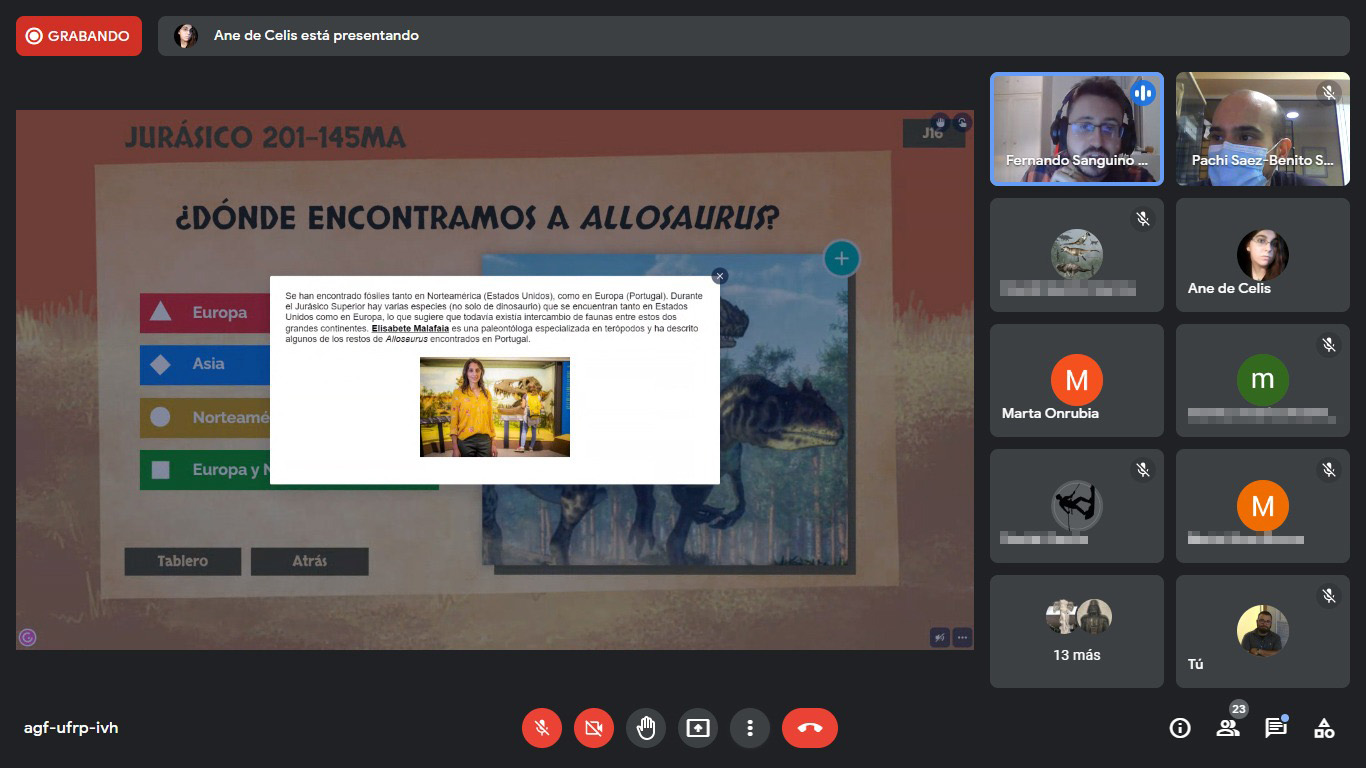The height and width of the screenshot is (768, 1366).
Task: Open the activities shapes icon
Action: pos(1324,728)
